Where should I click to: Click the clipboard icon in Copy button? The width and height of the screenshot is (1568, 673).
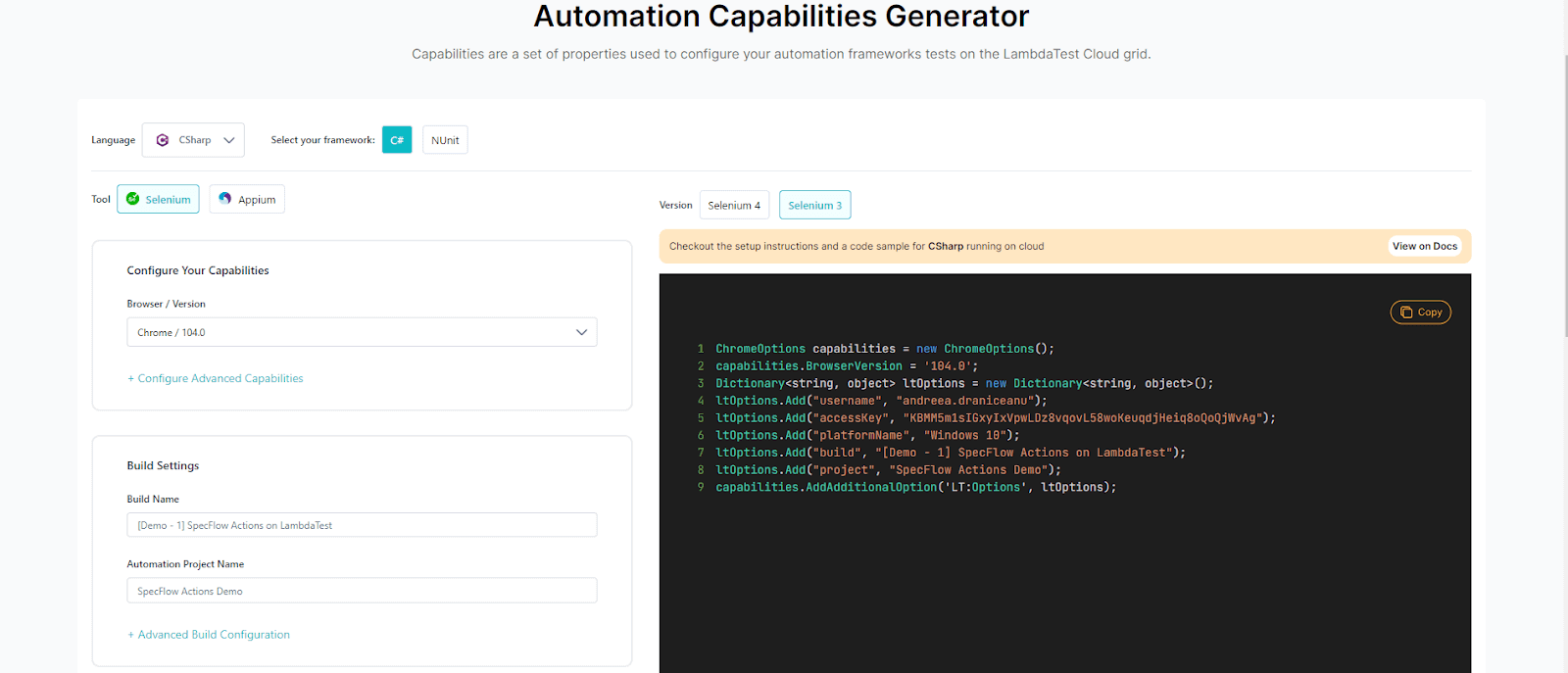1406,312
